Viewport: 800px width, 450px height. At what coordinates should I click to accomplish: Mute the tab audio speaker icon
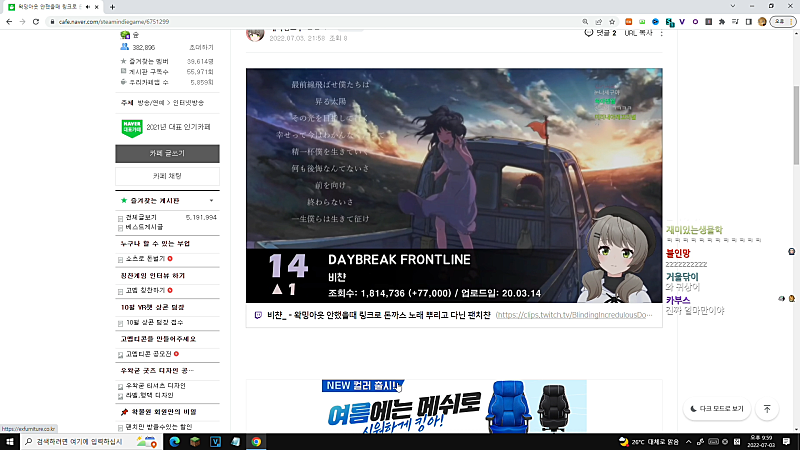(x=88, y=7)
